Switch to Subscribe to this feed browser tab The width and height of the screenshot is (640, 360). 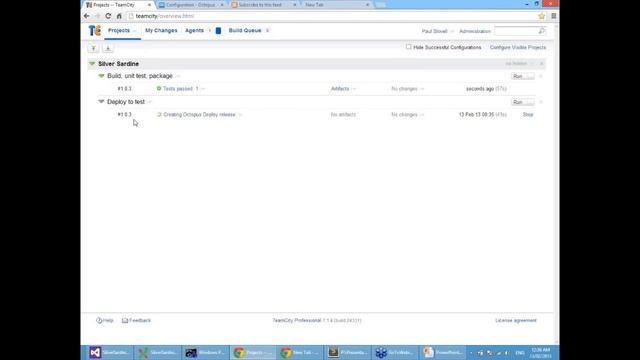click(263, 5)
